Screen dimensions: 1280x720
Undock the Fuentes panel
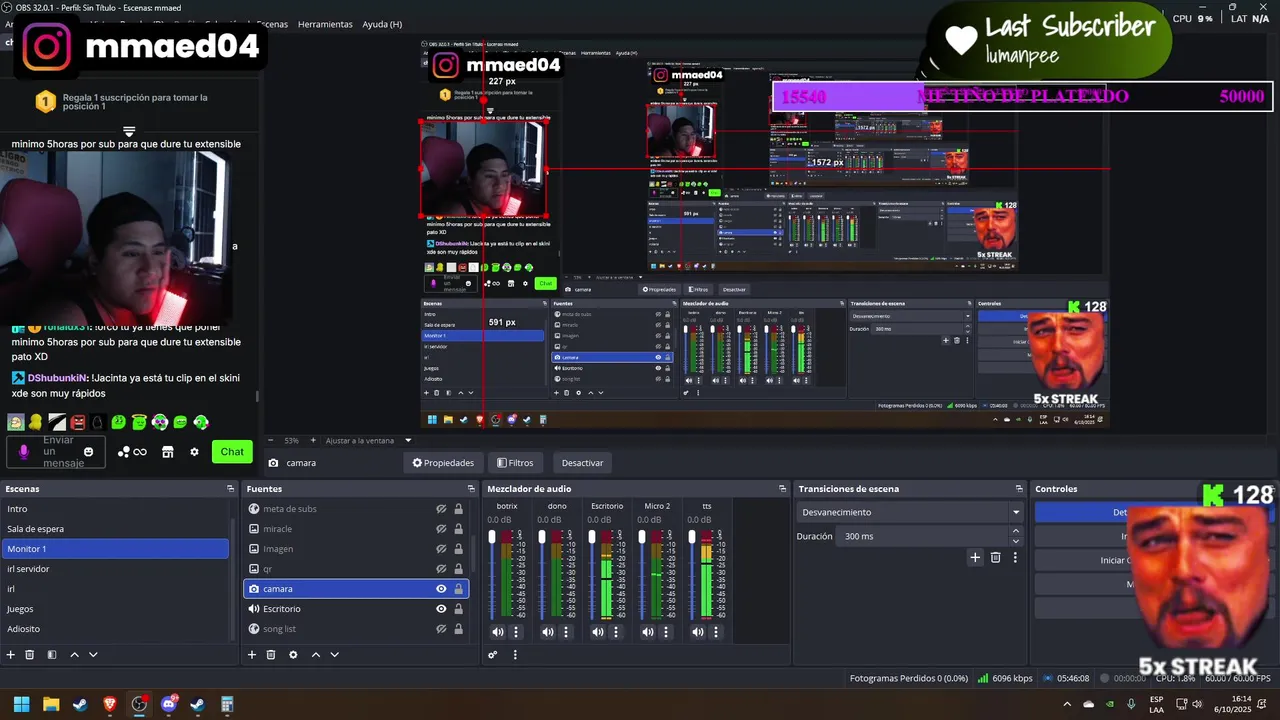tap(471, 489)
